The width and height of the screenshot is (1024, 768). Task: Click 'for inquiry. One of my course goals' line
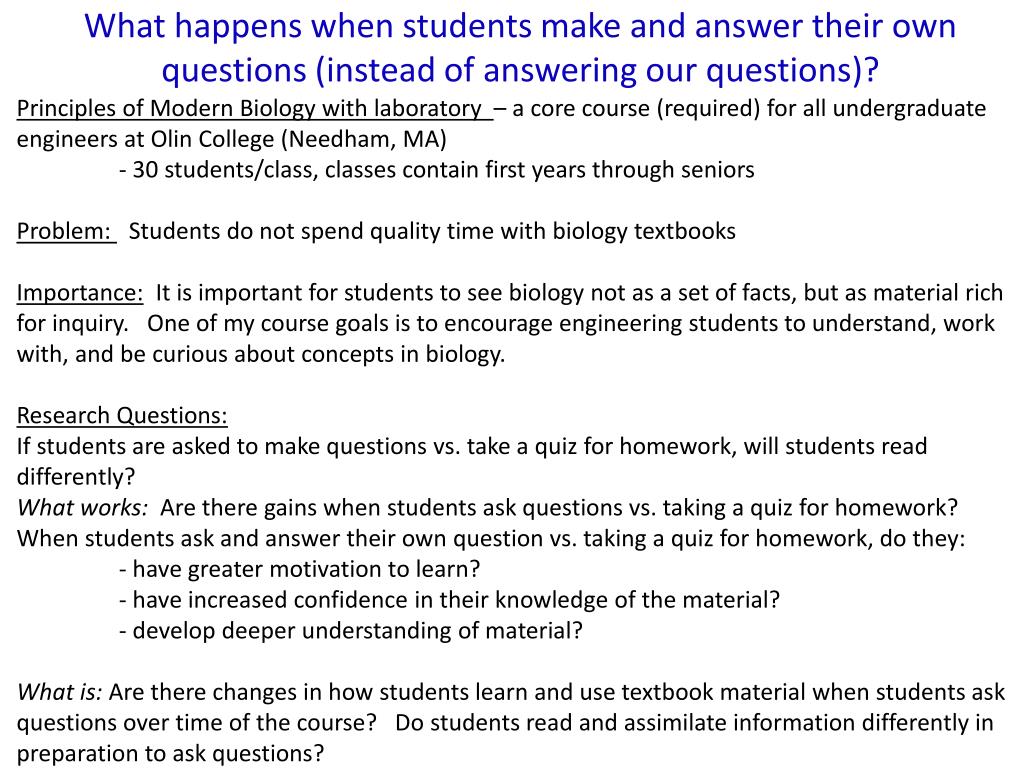point(505,323)
